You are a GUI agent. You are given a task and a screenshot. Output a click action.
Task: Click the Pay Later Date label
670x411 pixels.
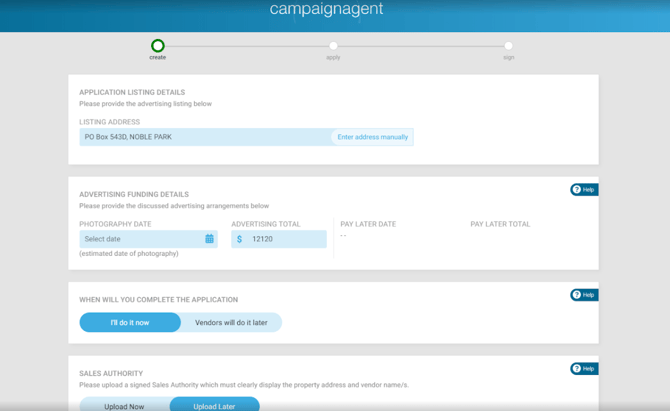pos(368,224)
